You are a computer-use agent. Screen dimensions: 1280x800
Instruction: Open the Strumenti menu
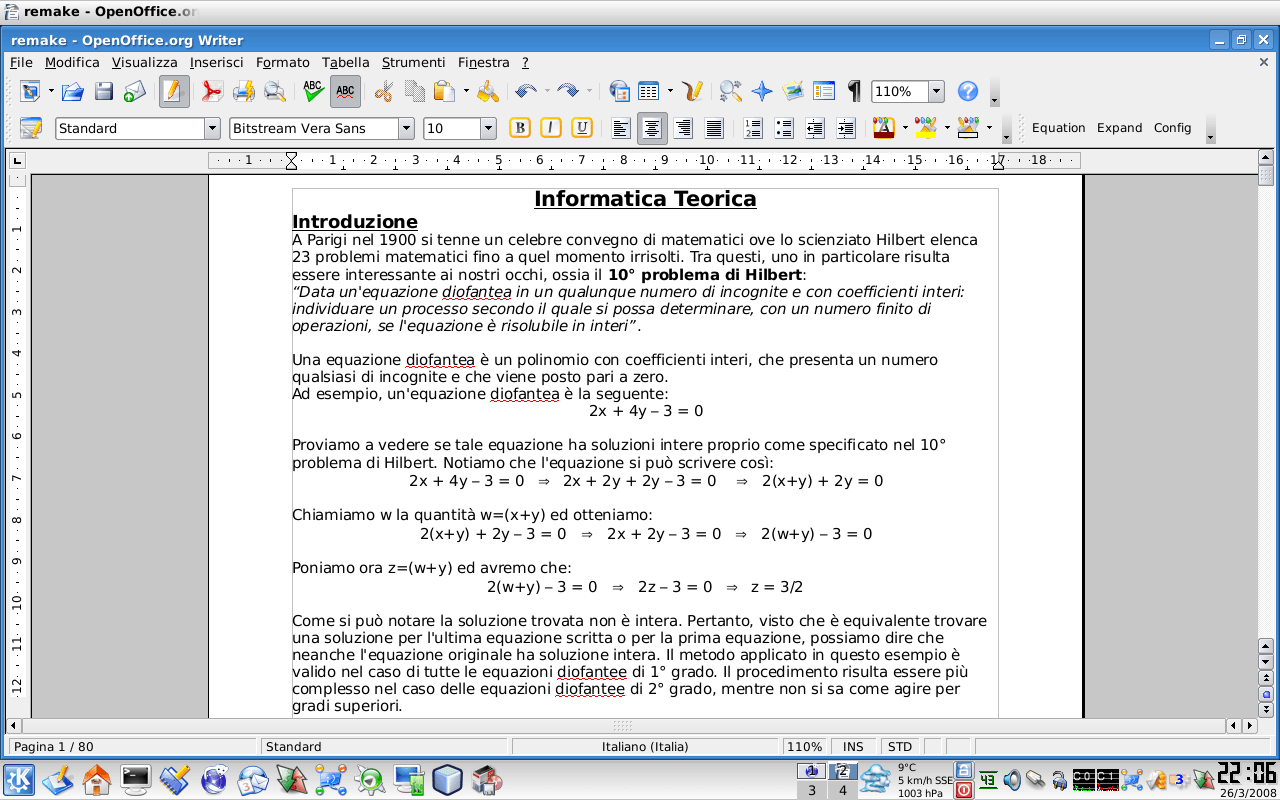[x=413, y=62]
